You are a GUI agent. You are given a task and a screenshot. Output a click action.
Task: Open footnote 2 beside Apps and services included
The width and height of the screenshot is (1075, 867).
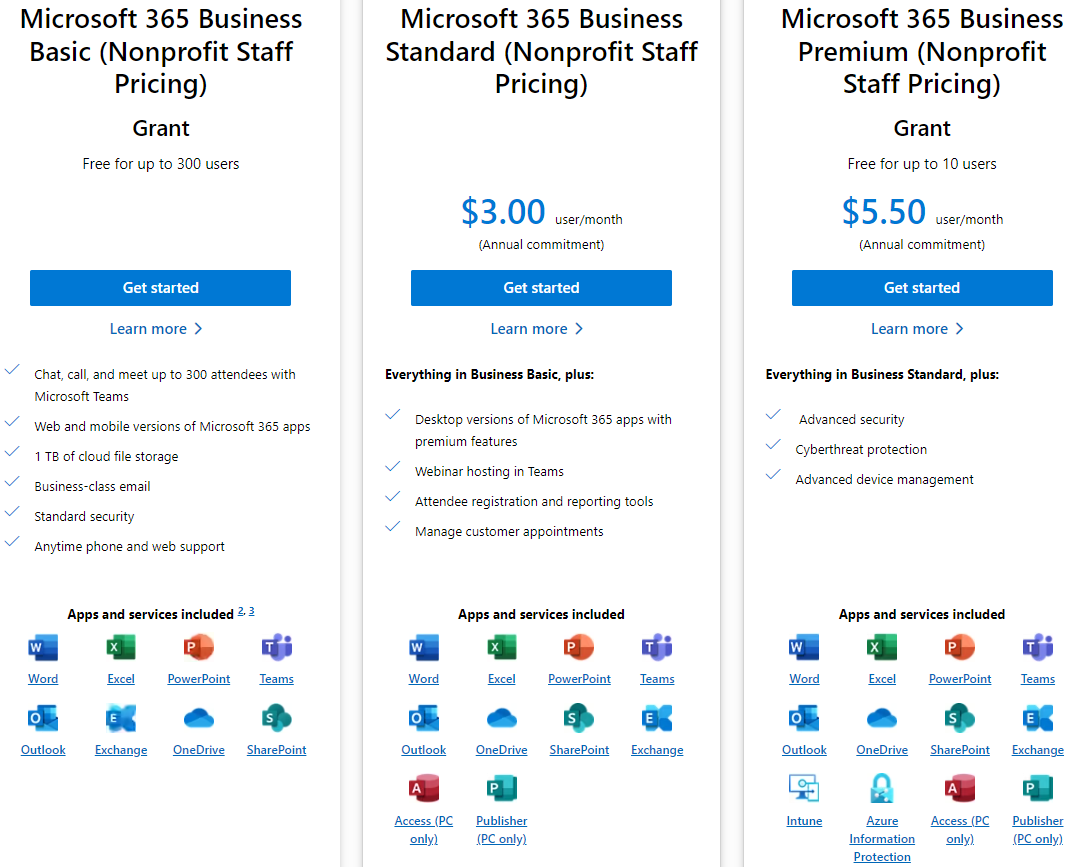click(x=241, y=611)
